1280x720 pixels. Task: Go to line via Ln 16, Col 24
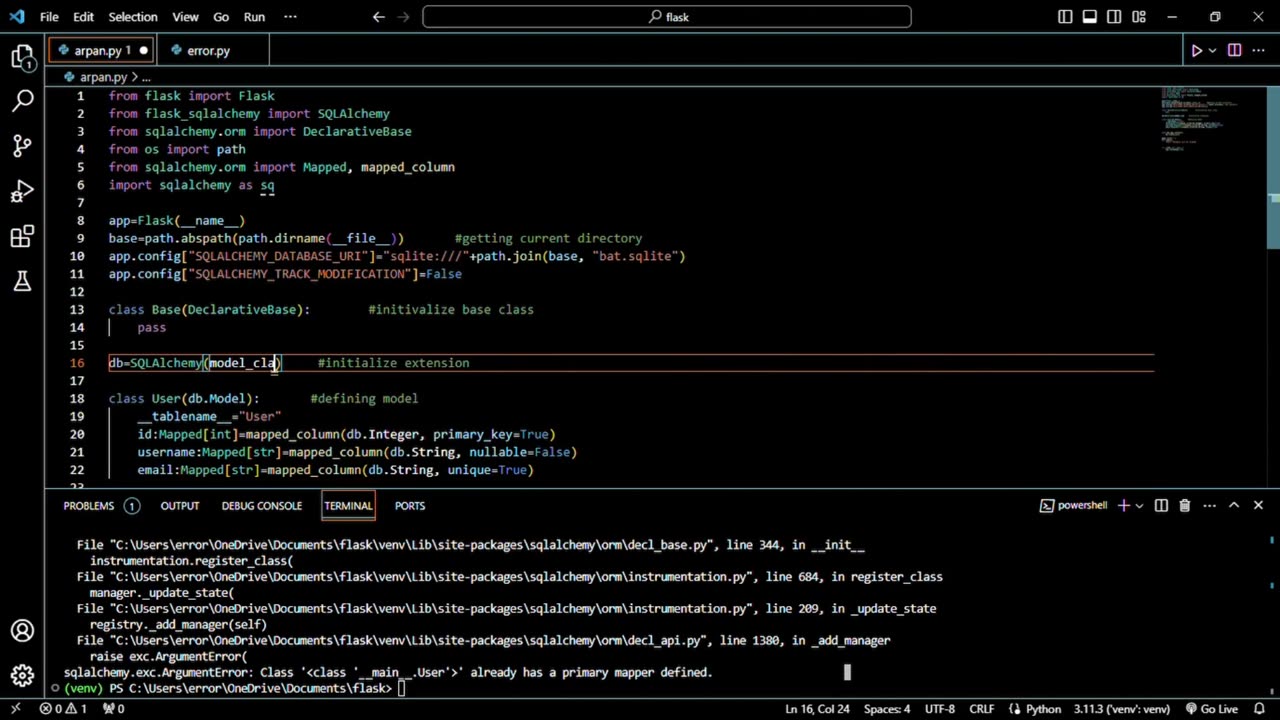coord(817,709)
